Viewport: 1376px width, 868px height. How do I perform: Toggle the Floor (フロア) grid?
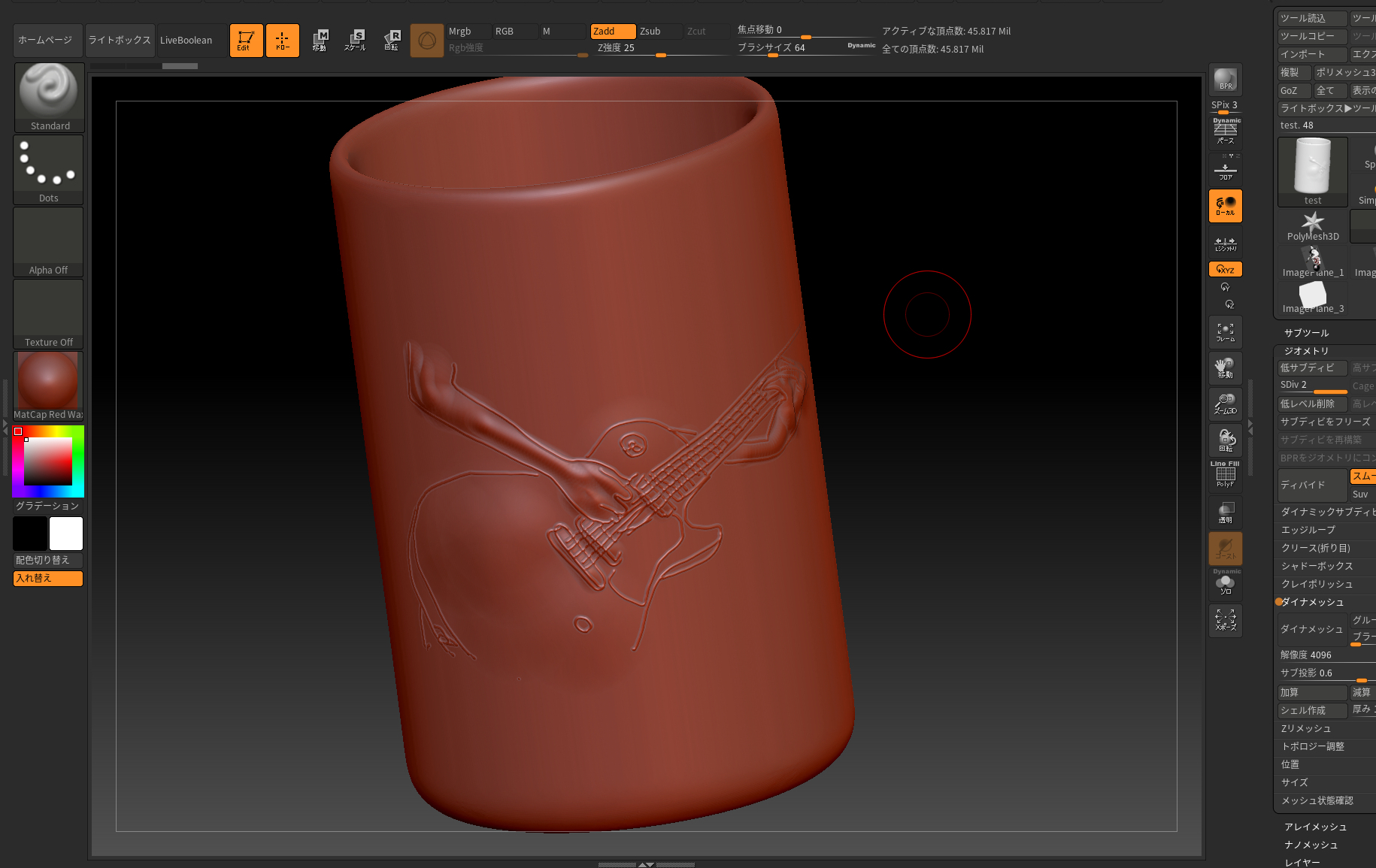[x=1225, y=170]
